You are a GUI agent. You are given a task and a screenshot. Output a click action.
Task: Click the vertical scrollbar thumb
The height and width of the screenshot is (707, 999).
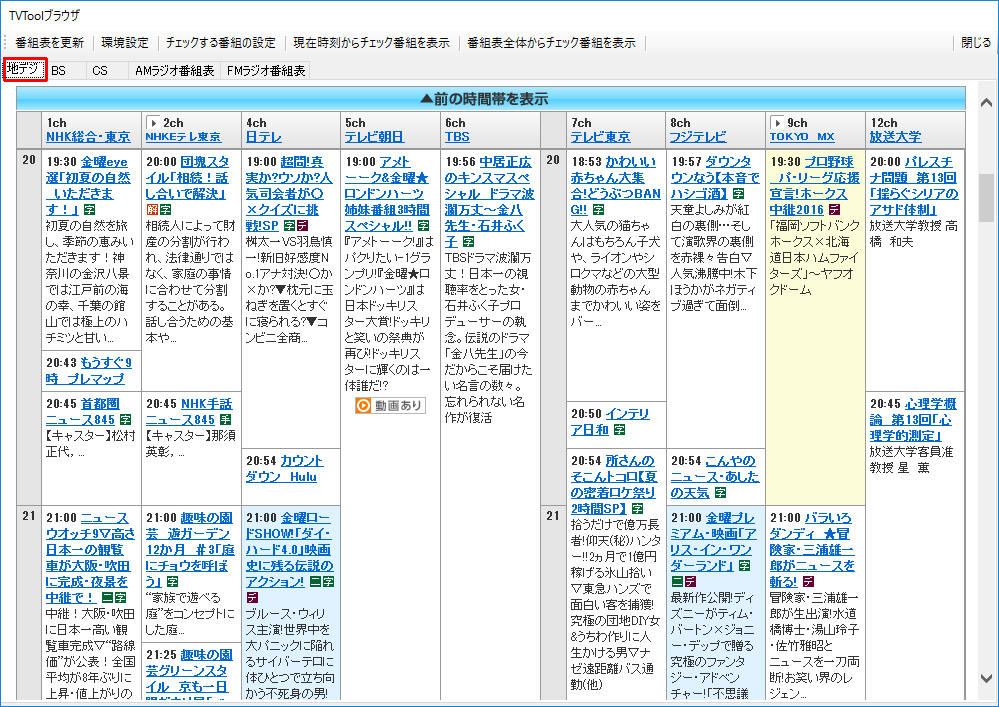(x=986, y=197)
